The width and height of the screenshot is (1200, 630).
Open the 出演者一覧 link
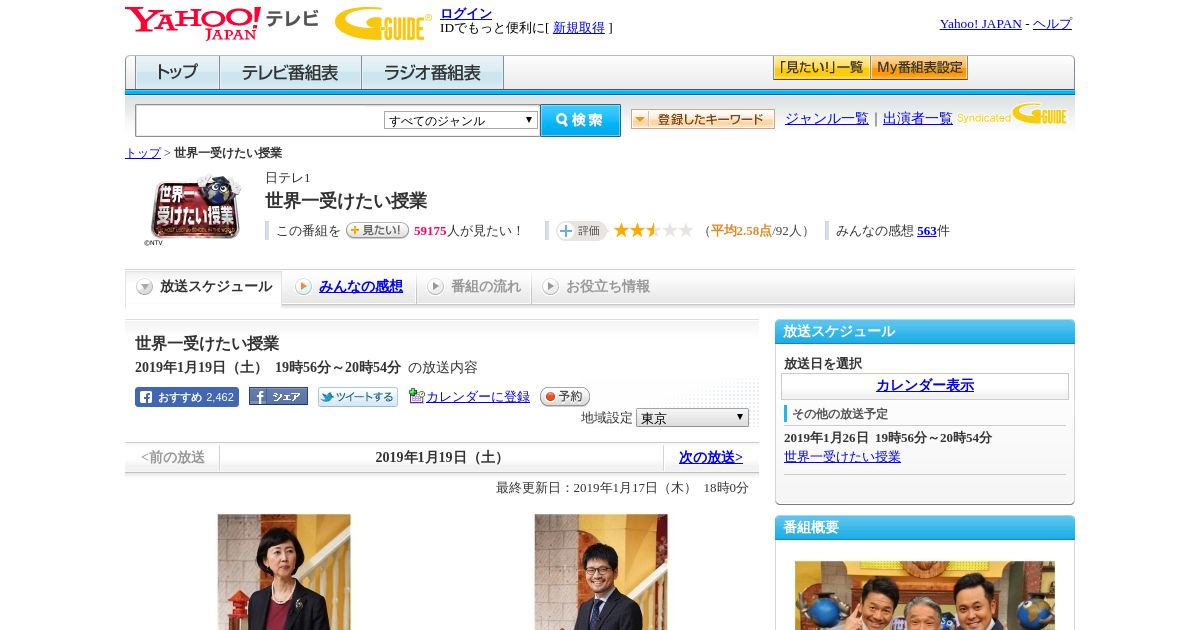pos(917,119)
